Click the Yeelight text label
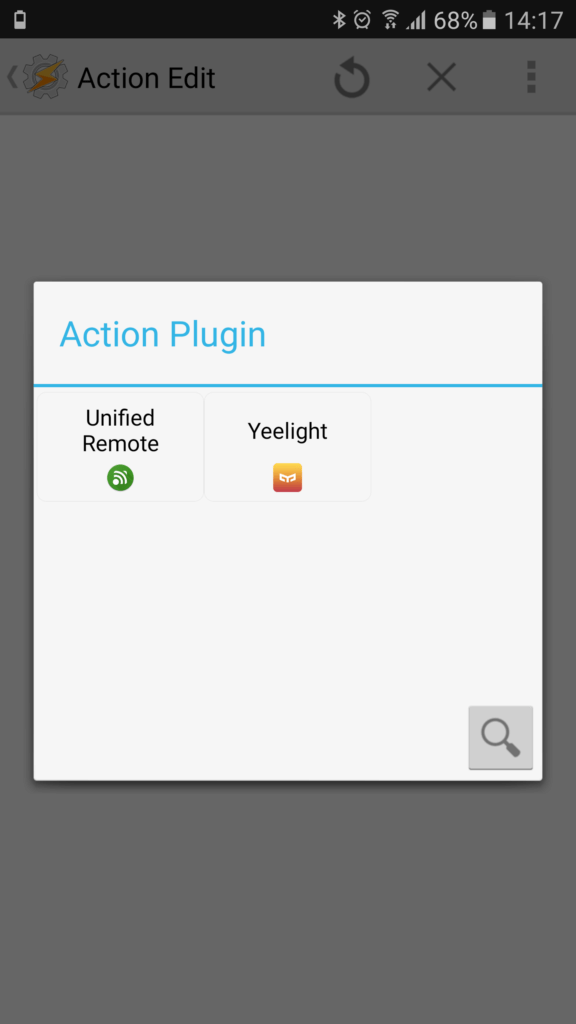The height and width of the screenshot is (1024, 576). tap(287, 431)
